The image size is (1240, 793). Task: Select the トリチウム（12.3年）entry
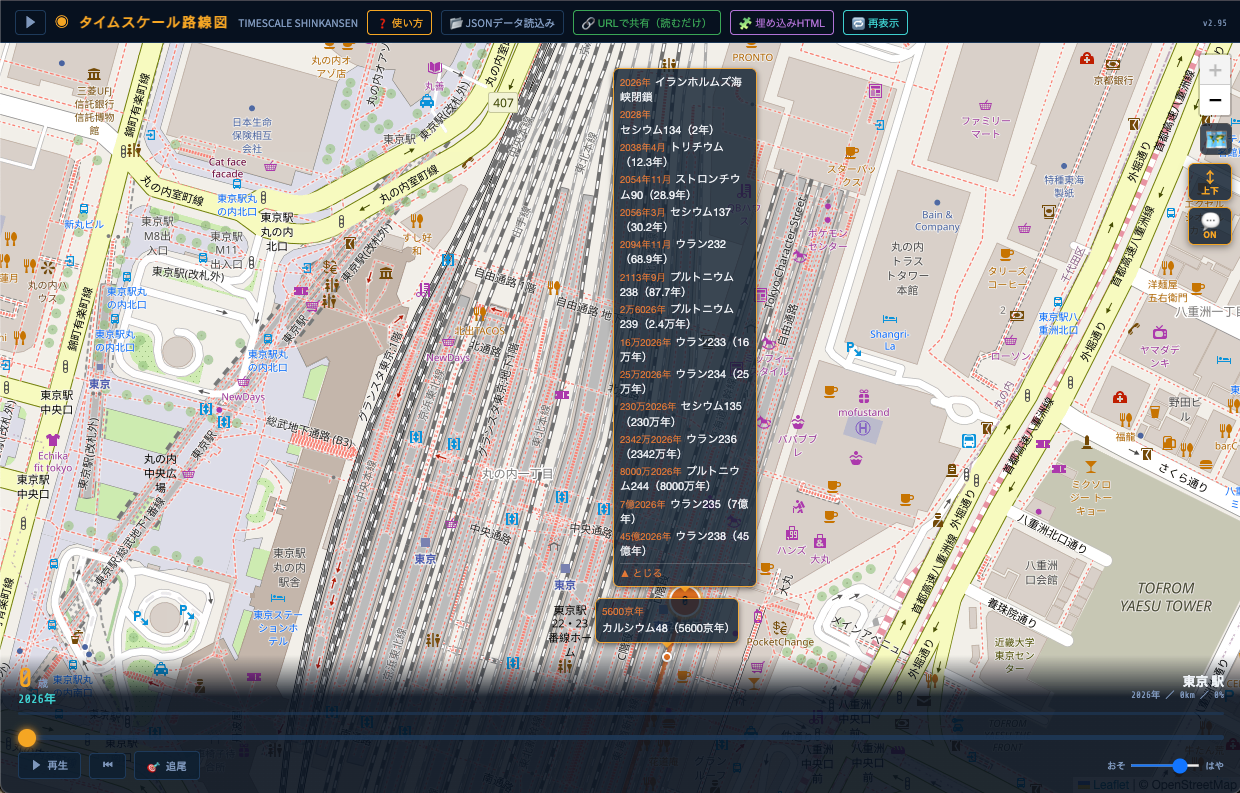coord(683,154)
